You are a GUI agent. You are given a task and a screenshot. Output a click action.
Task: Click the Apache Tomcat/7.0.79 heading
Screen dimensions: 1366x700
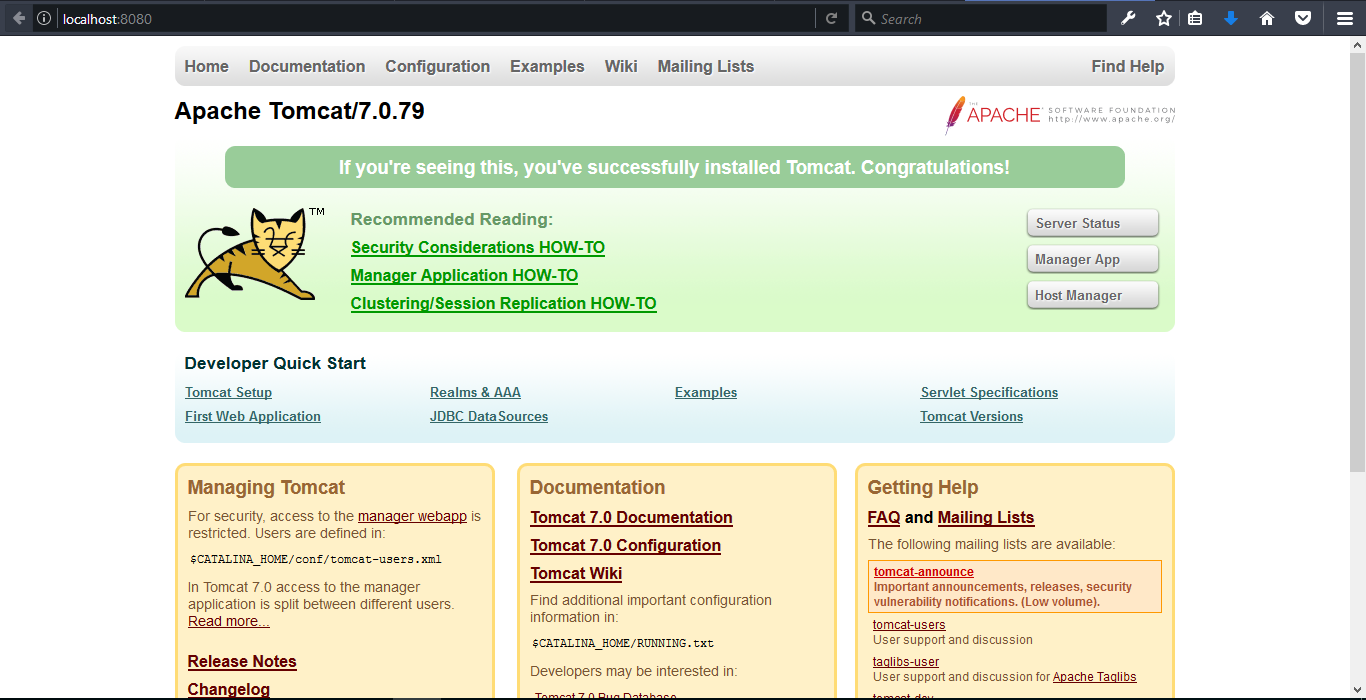[299, 111]
